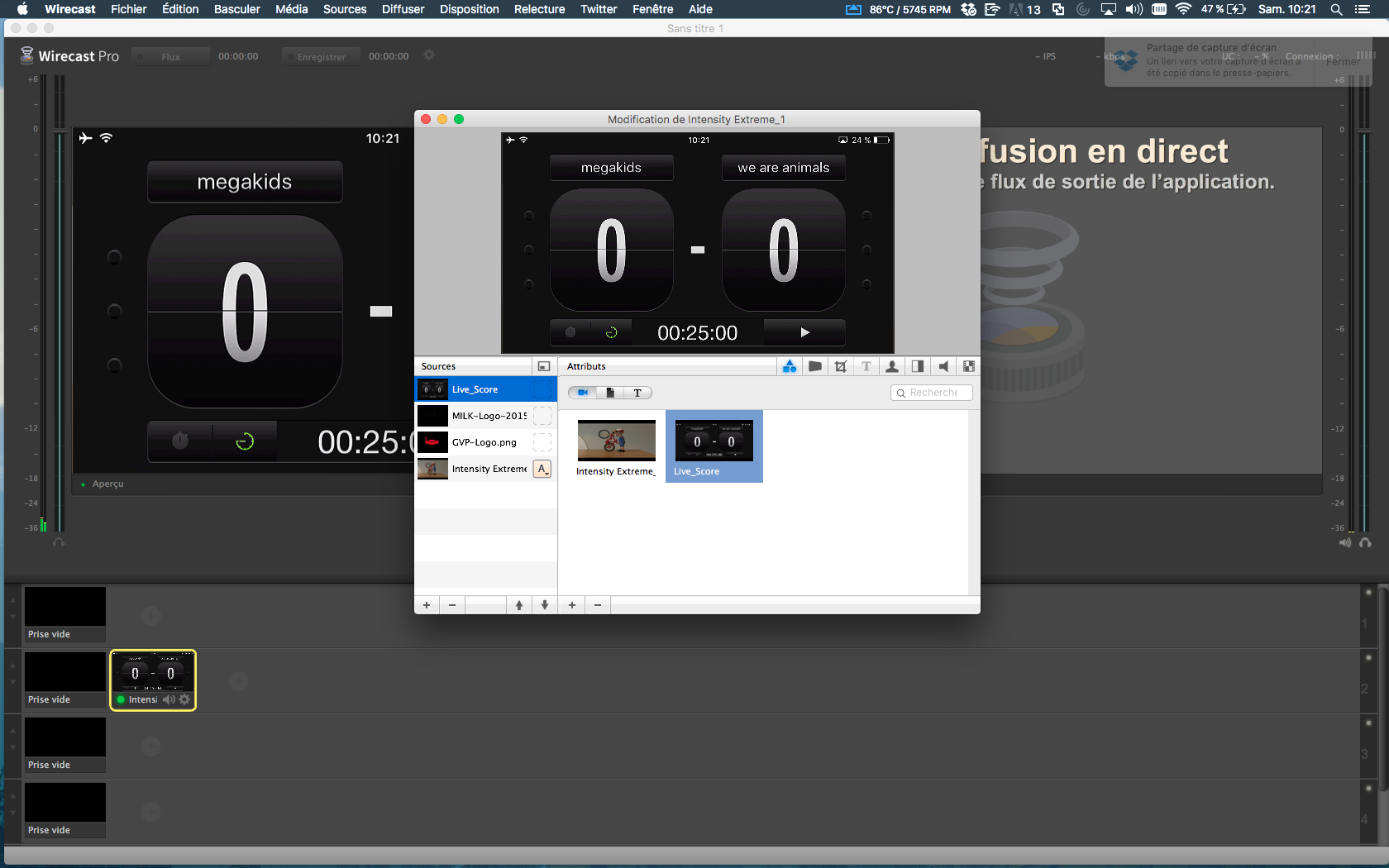
Task: Open the filmstrip playlist attributes icon
Action: [x=969, y=366]
